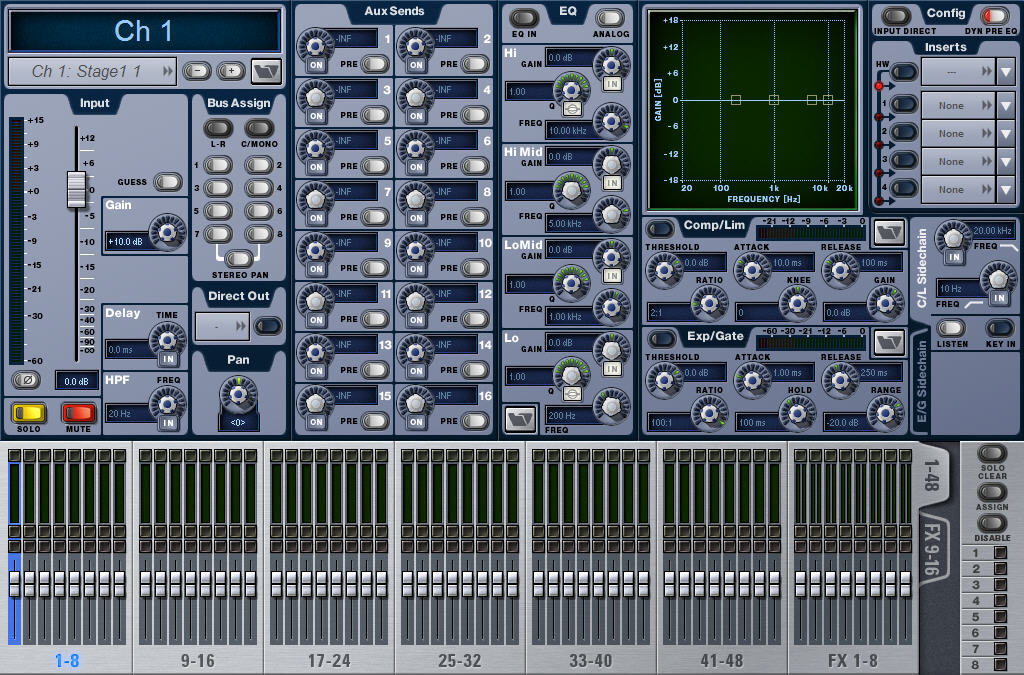Select the 25-32 channel bank
The height and width of the screenshot is (675, 1024).
click(x=460, y=661)
